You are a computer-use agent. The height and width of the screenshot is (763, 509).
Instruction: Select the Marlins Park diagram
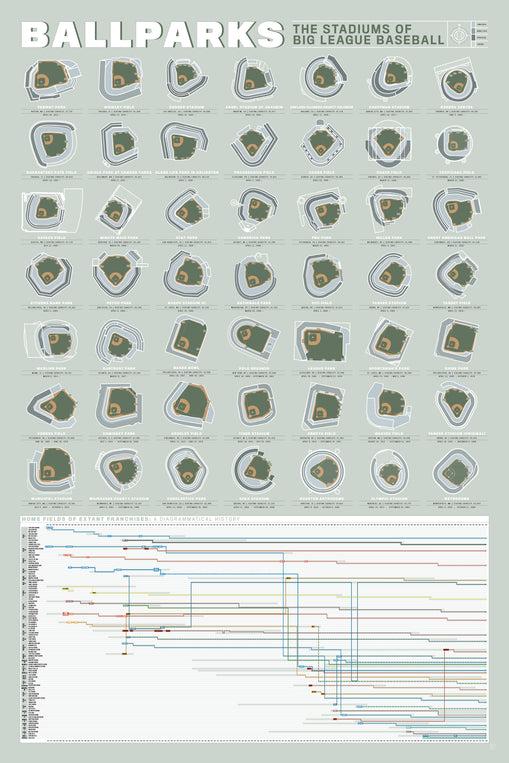click(x=52, y=340)
